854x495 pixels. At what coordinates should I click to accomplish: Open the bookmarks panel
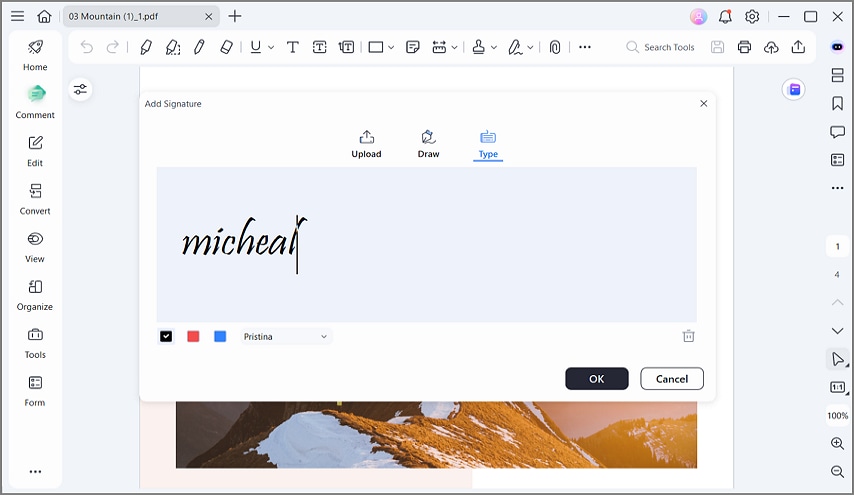838,103
